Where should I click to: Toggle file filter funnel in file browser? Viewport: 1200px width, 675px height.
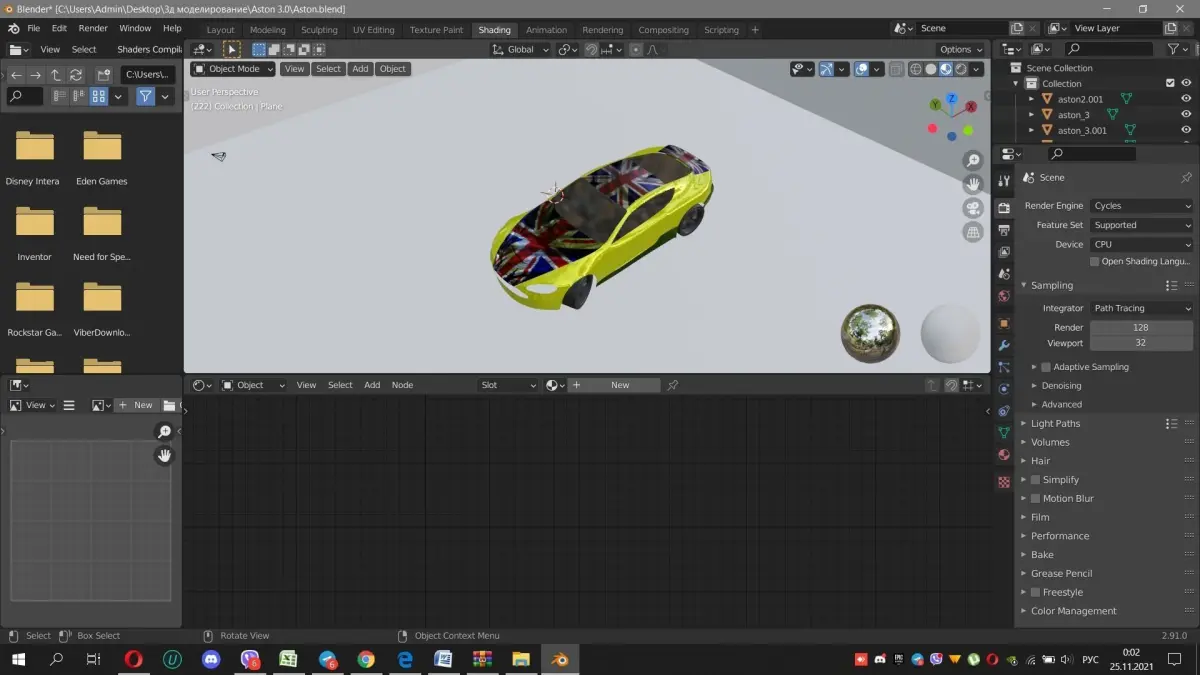146,96
